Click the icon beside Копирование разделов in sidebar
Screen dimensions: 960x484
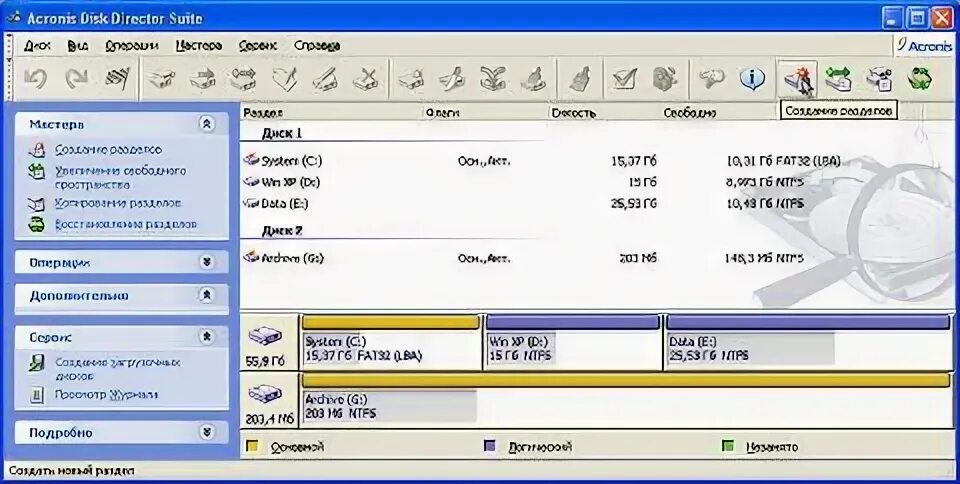(x=37, y=204)
